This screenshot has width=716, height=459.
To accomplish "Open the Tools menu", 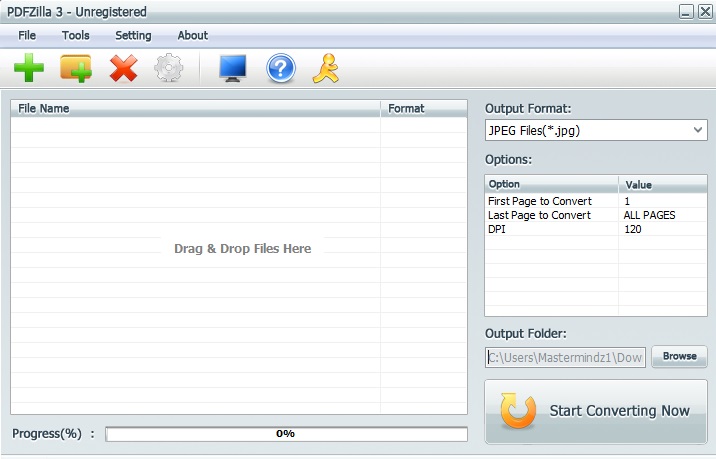I will (x=75, y=35).
